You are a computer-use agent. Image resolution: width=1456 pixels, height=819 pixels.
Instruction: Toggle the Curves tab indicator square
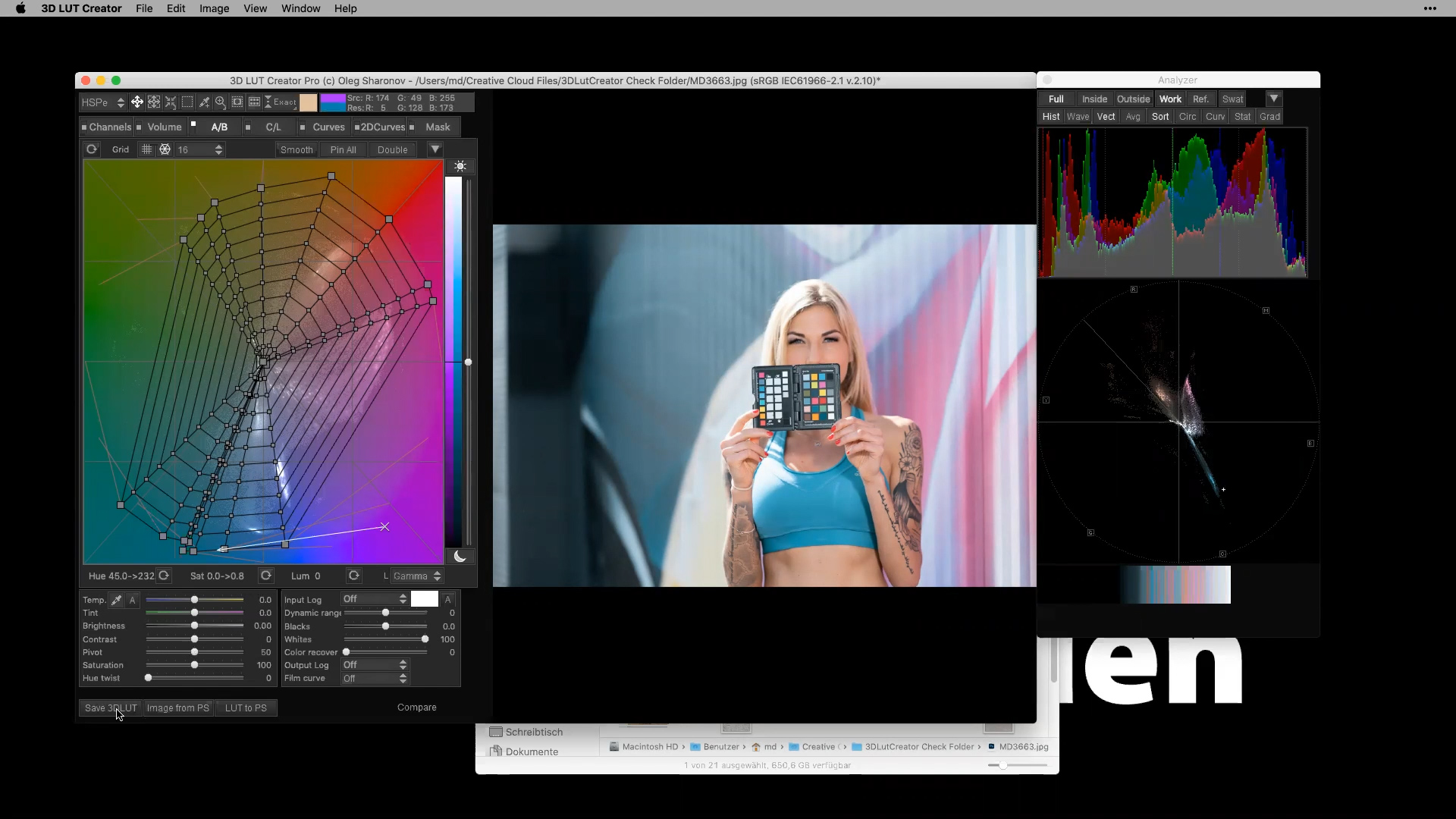[303, 127]
